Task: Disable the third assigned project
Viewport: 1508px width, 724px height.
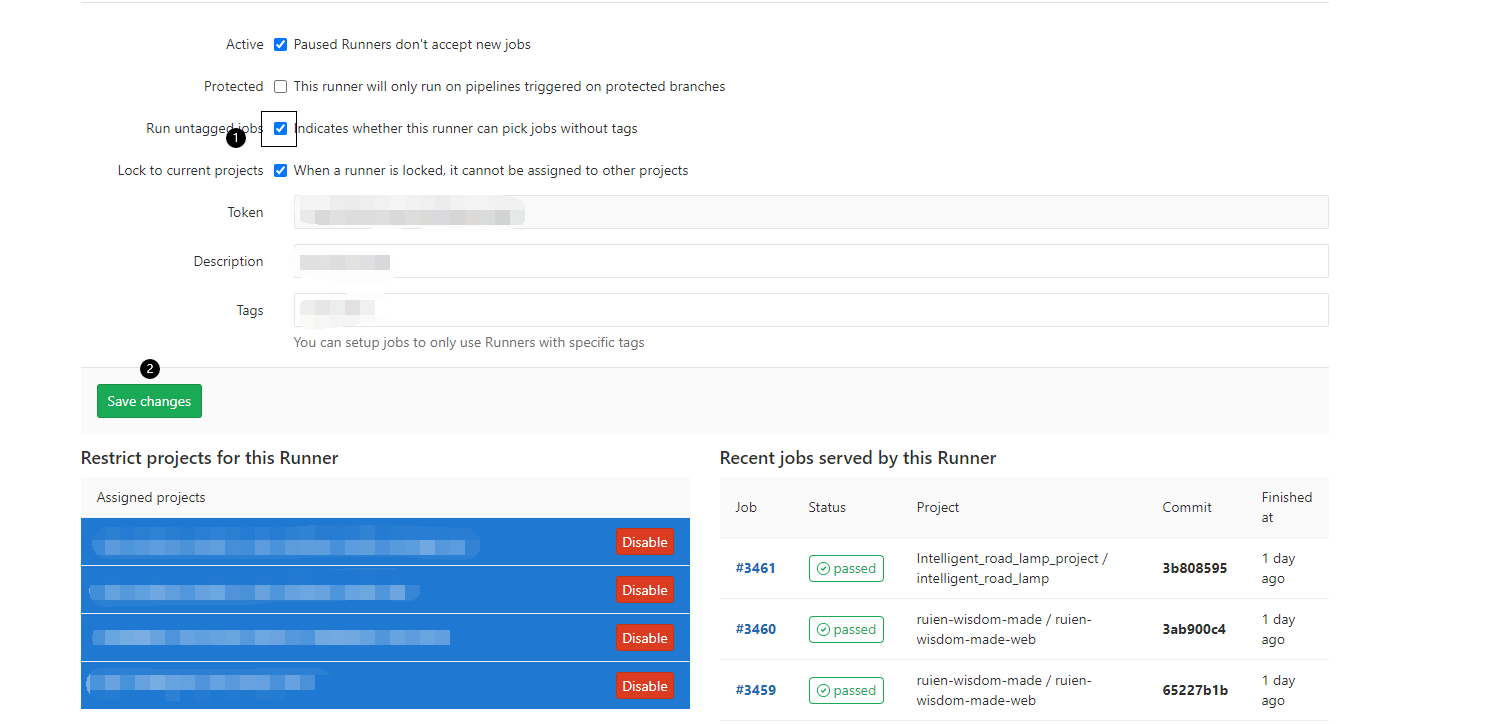Action: tap(644, 638)
